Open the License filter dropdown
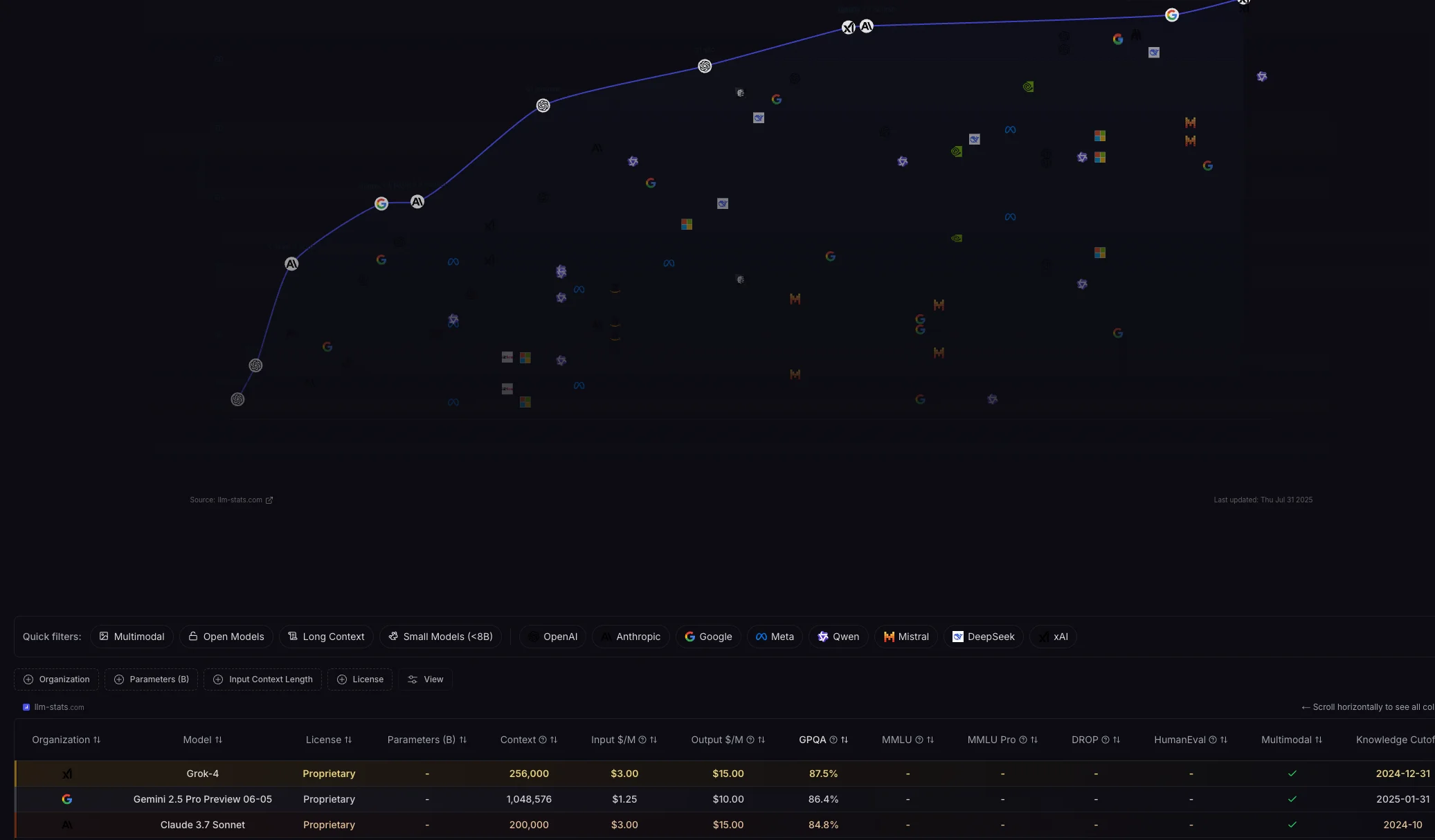This screenshot has width=1435, height=840. pyautogui.click(x=360, y=679)
